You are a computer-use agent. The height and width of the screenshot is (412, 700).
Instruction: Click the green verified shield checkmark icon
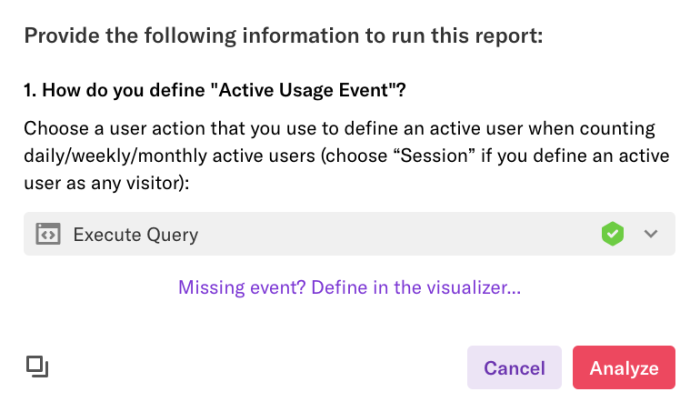pos(612,234)
